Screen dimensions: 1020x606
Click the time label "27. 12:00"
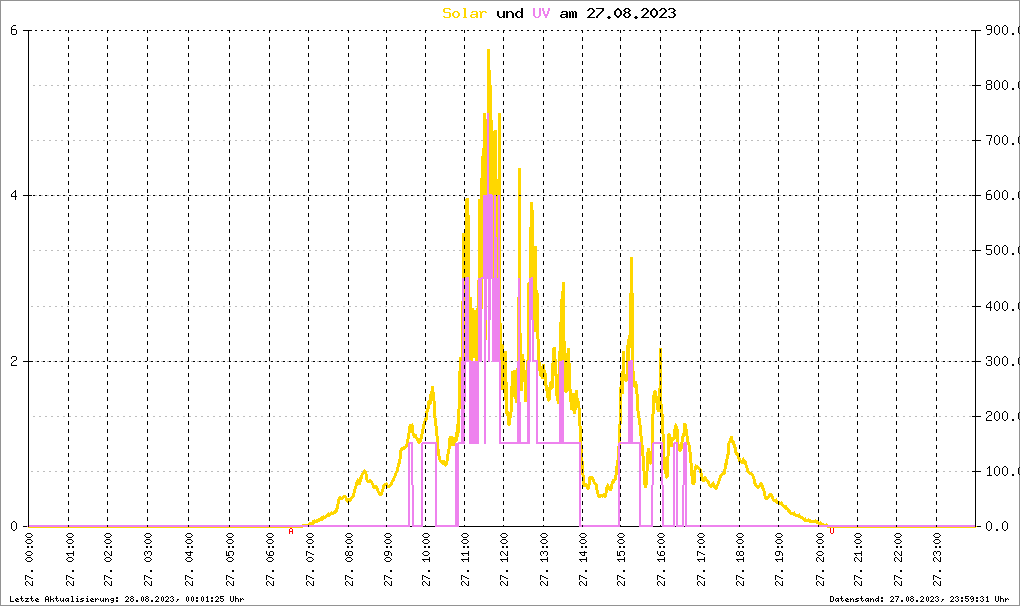503,560
